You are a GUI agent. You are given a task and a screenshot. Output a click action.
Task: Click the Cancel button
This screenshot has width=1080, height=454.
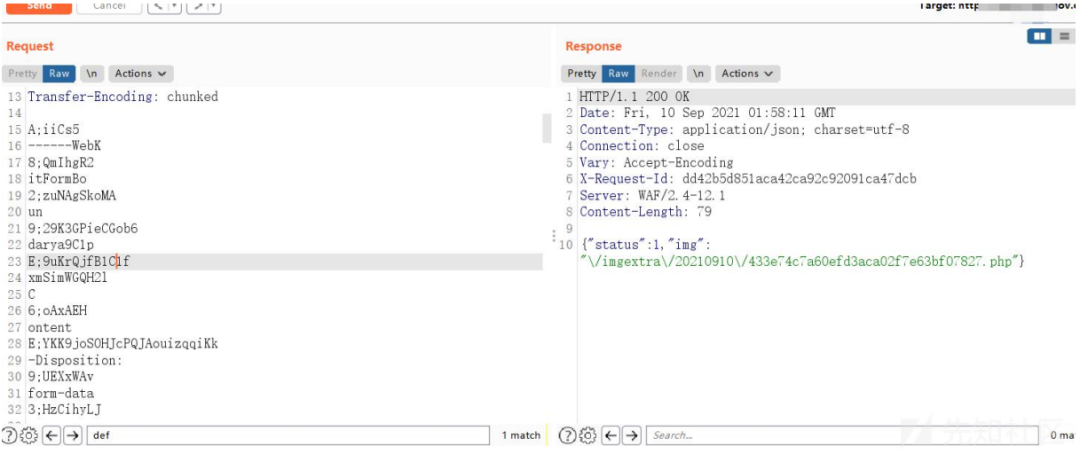click(109, 6)
